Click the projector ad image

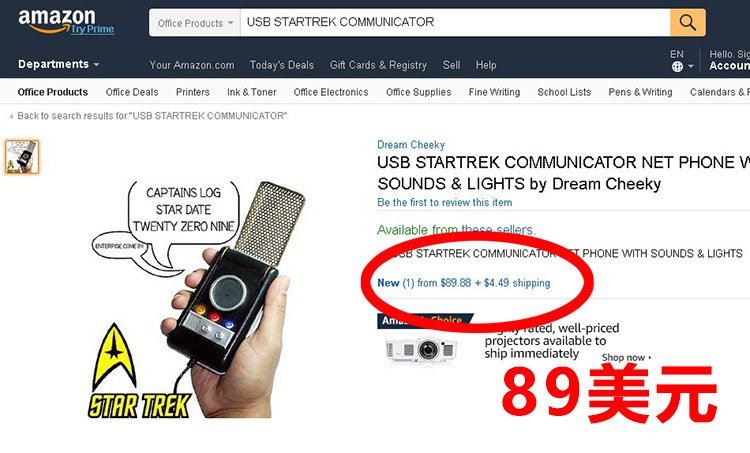421,350
